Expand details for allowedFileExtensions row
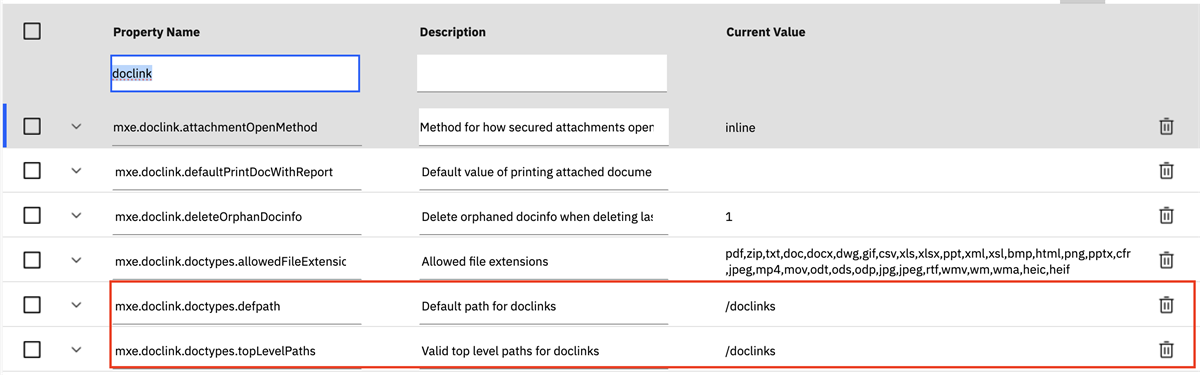Viewport: 1200px width, 375px height. tap(76, 260)
